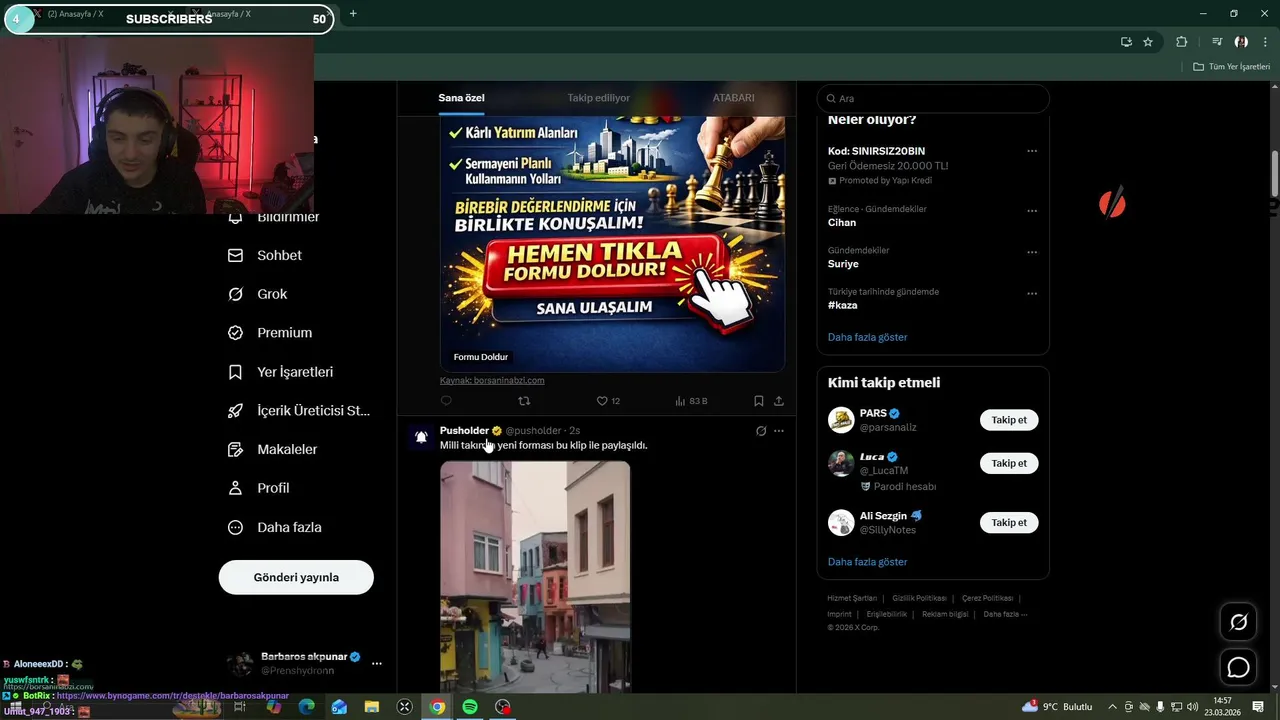Open the Pusholder avatar on the post
The width and height of the screenshot is (1280, 720).
421,437
